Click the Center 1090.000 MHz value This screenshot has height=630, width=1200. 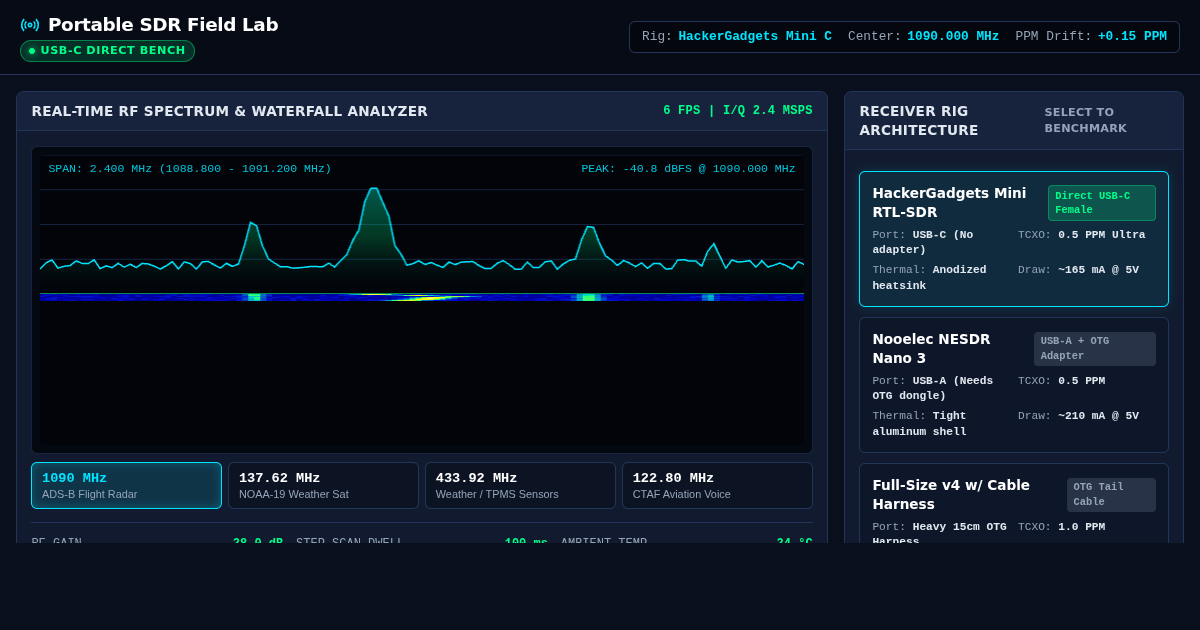(953, 37)
